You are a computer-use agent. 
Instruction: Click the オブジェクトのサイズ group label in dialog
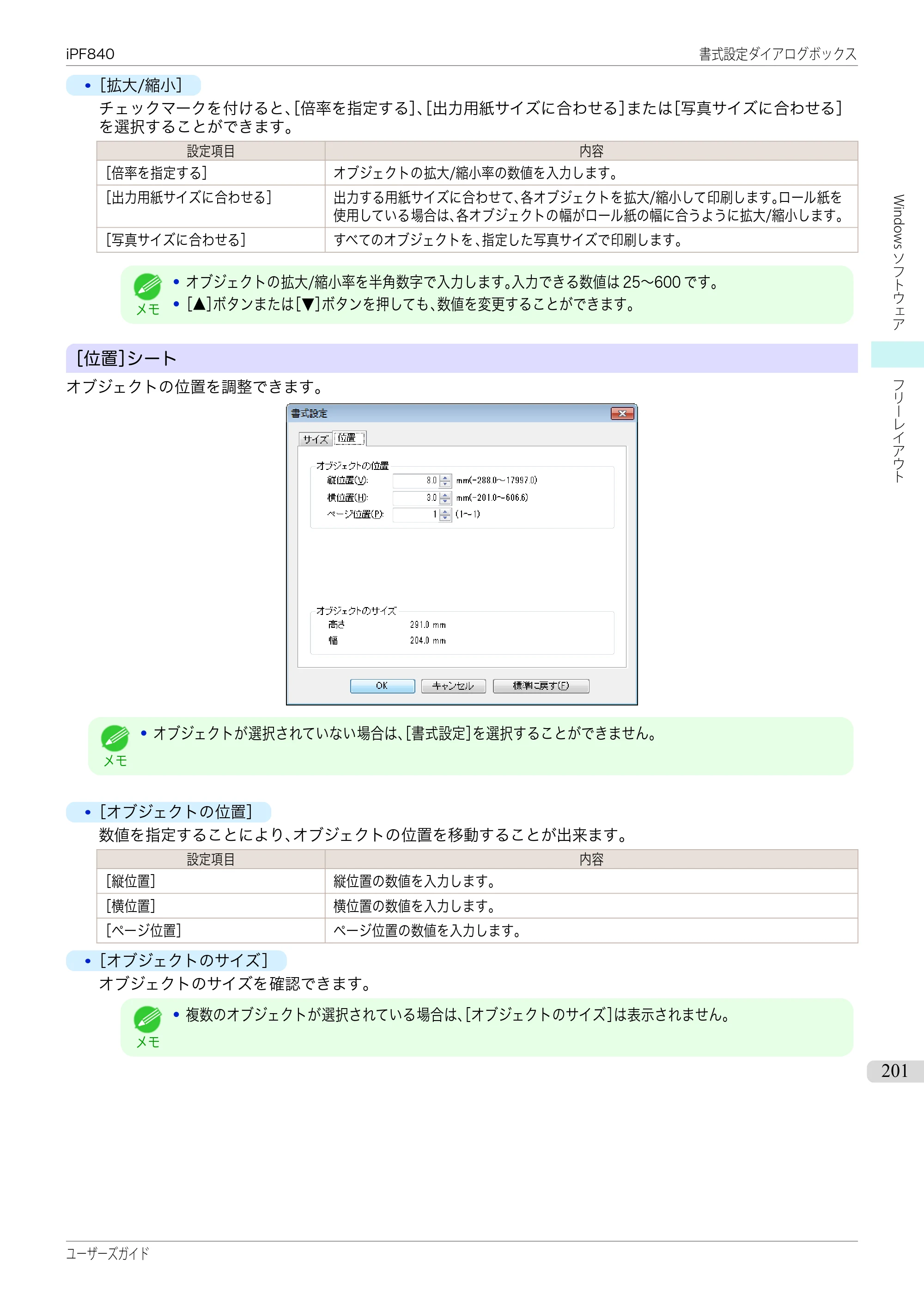point(356,610)
